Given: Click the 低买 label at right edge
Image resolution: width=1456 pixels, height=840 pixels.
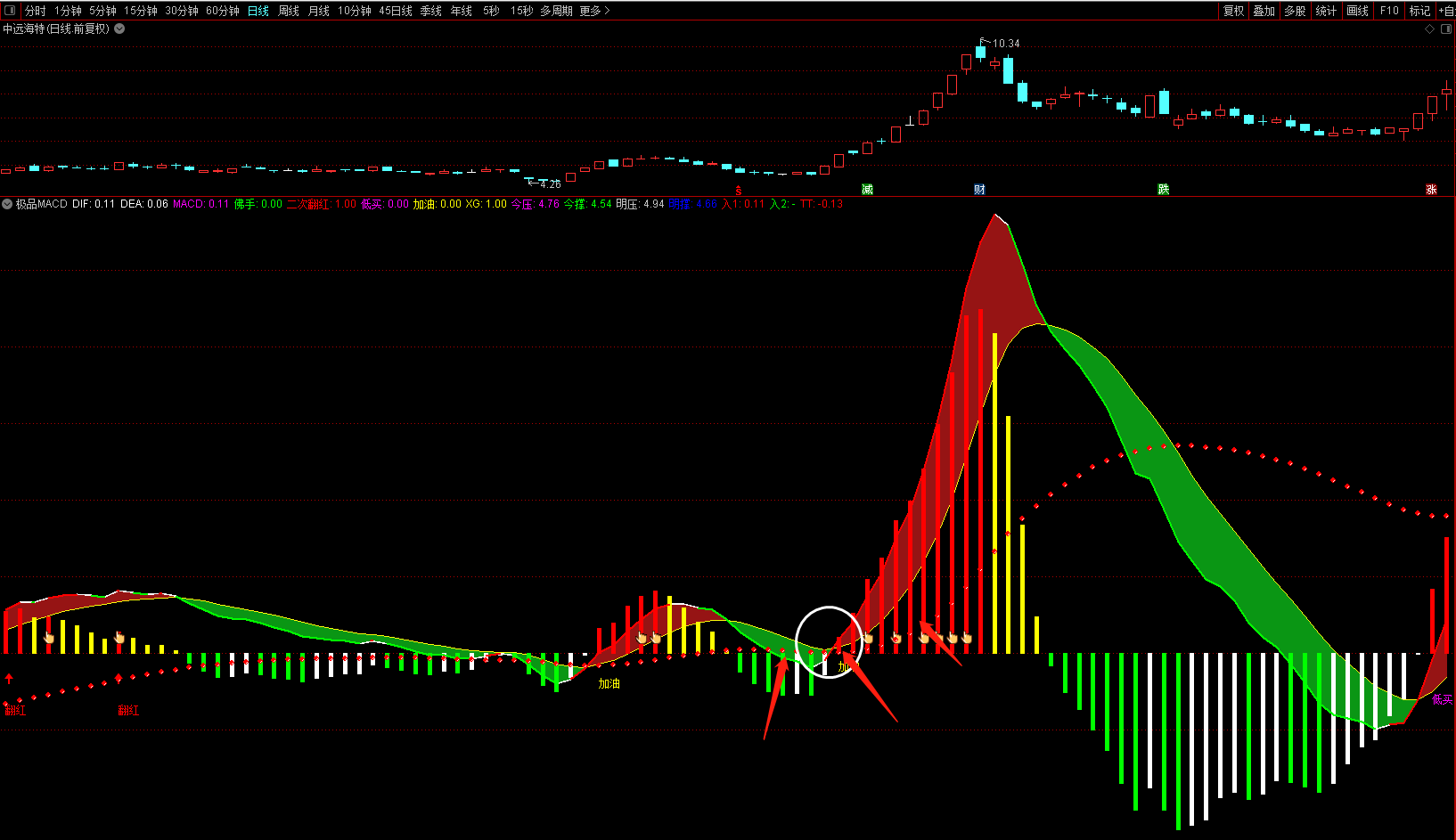Looking at the screenshot, I should pyautogui.click(x=1443, y=699).
